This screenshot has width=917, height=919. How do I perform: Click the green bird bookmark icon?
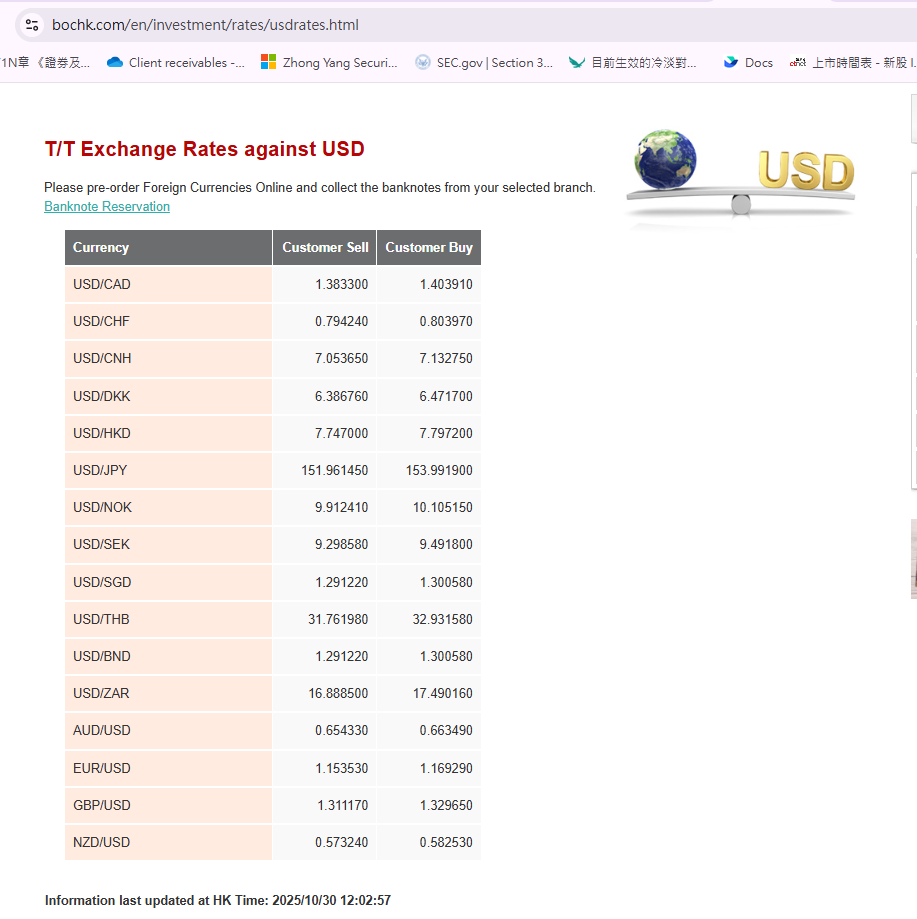pos(576,62)
